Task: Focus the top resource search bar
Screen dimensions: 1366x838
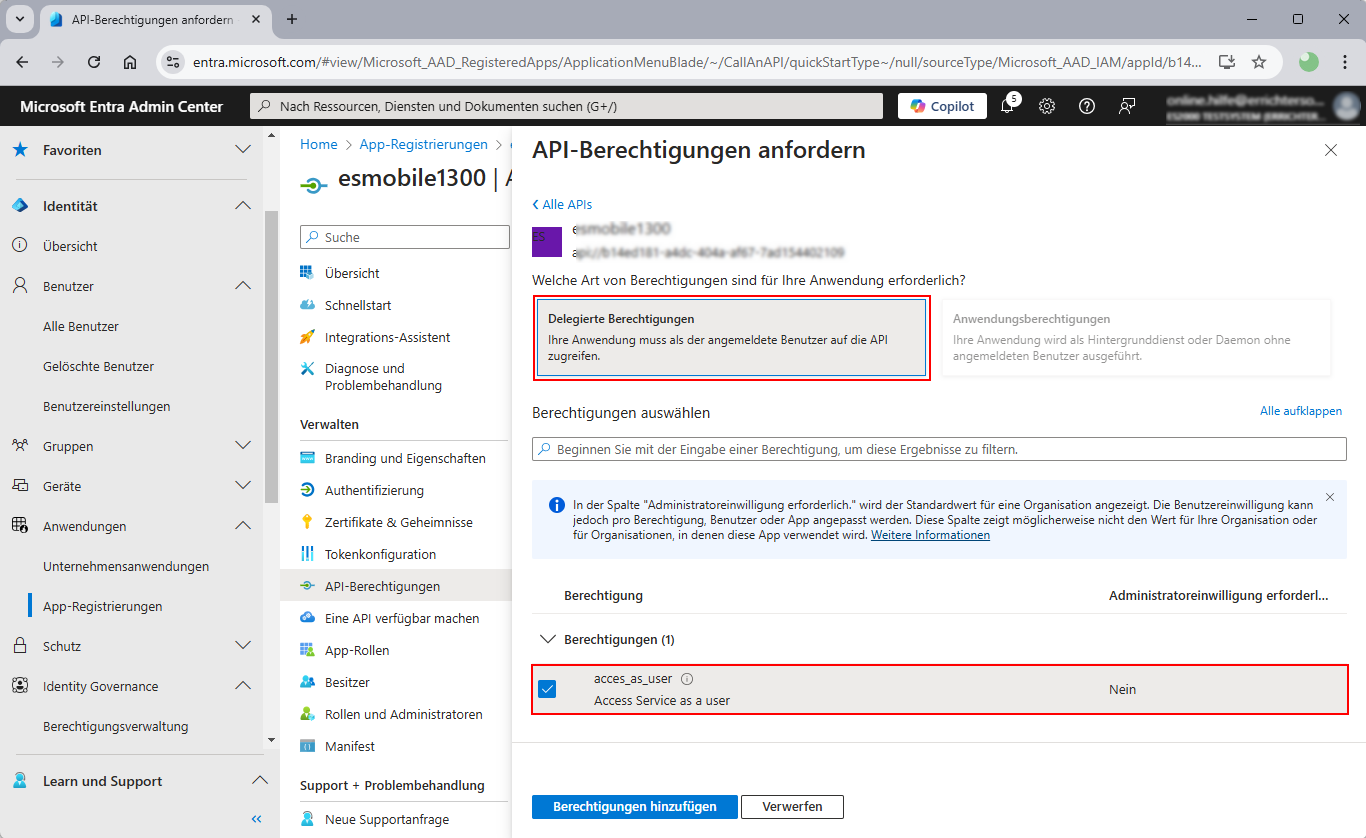Action: (566, 106)
